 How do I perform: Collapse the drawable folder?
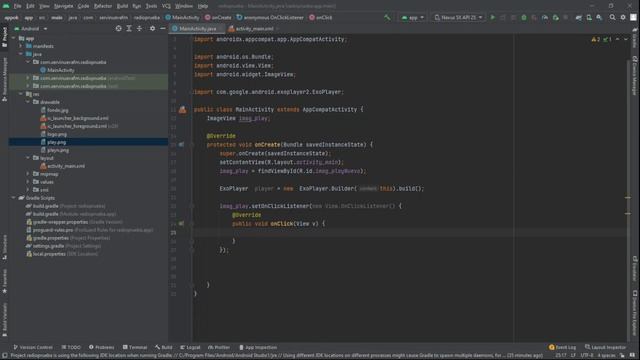coord(28,102)
